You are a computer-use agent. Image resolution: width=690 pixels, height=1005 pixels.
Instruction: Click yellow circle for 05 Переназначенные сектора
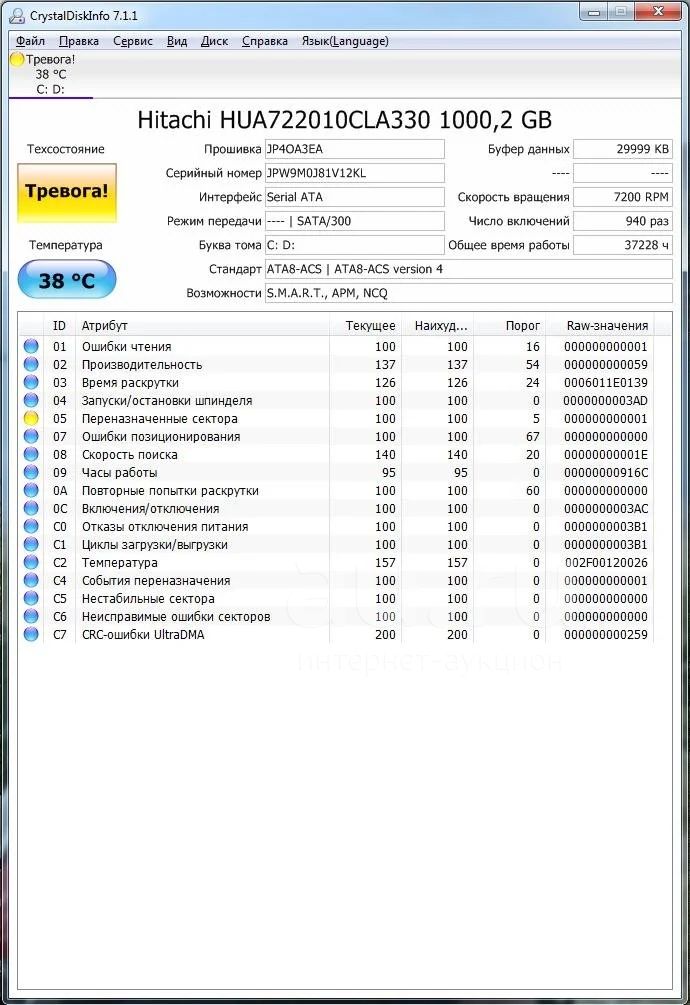(x=31, y=418)
